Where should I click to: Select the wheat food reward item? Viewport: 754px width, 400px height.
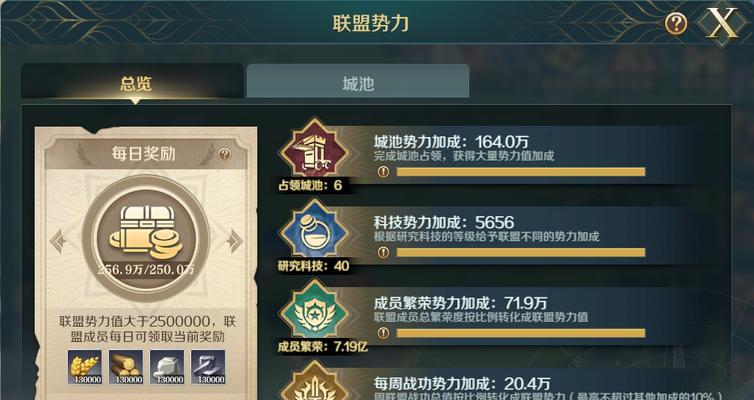85,367
